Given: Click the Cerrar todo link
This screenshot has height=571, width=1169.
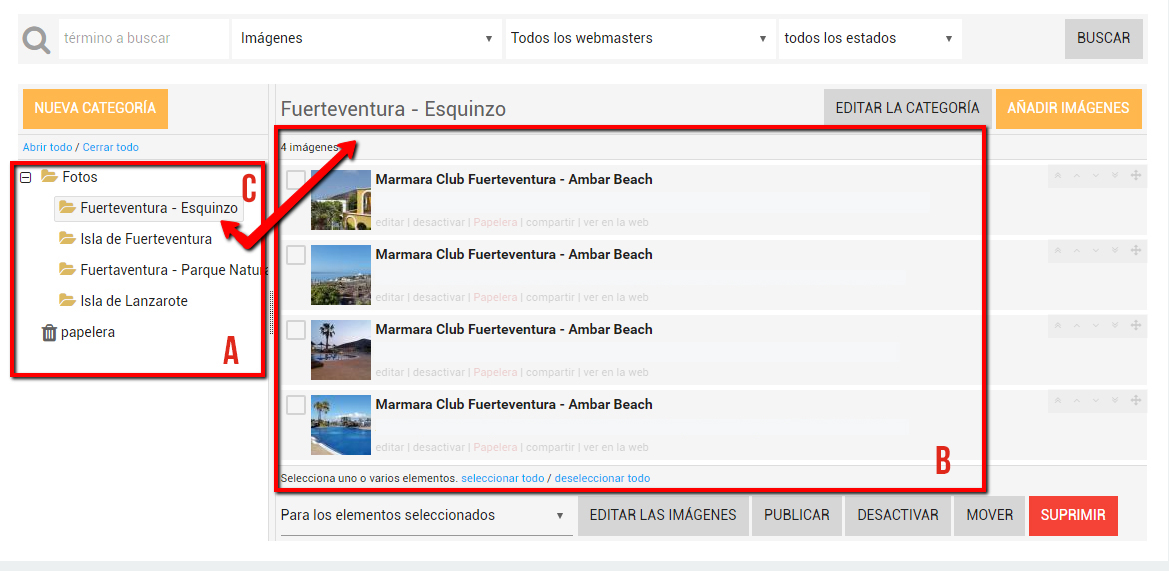Looking at the screenshot, I should [110, 148].
